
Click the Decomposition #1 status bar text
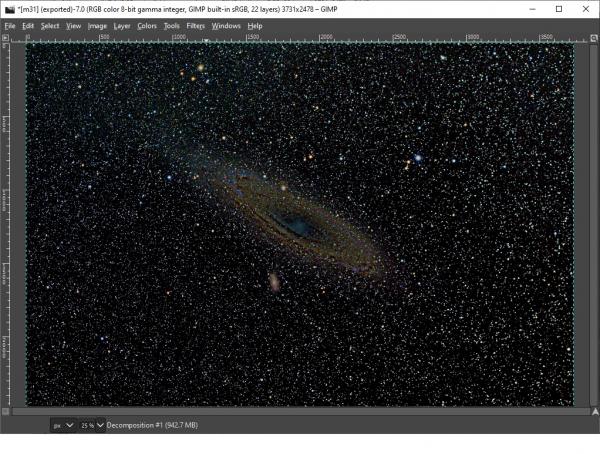click(152, 425)
